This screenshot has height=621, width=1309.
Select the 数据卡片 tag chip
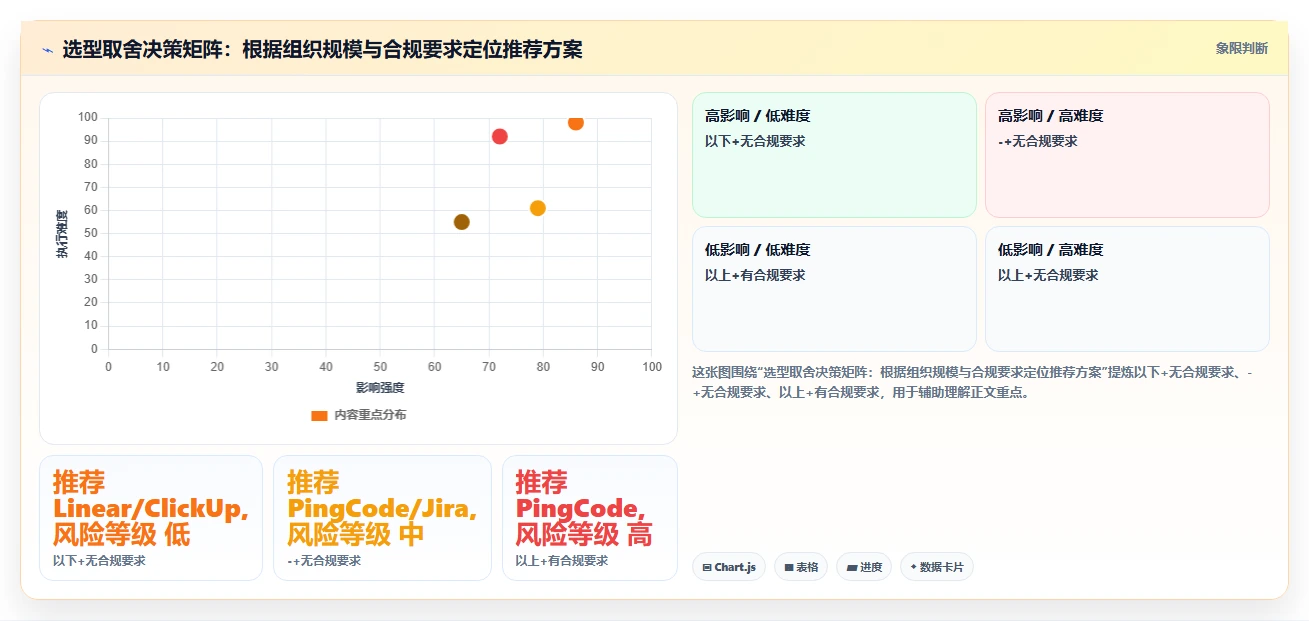[937, 567]
